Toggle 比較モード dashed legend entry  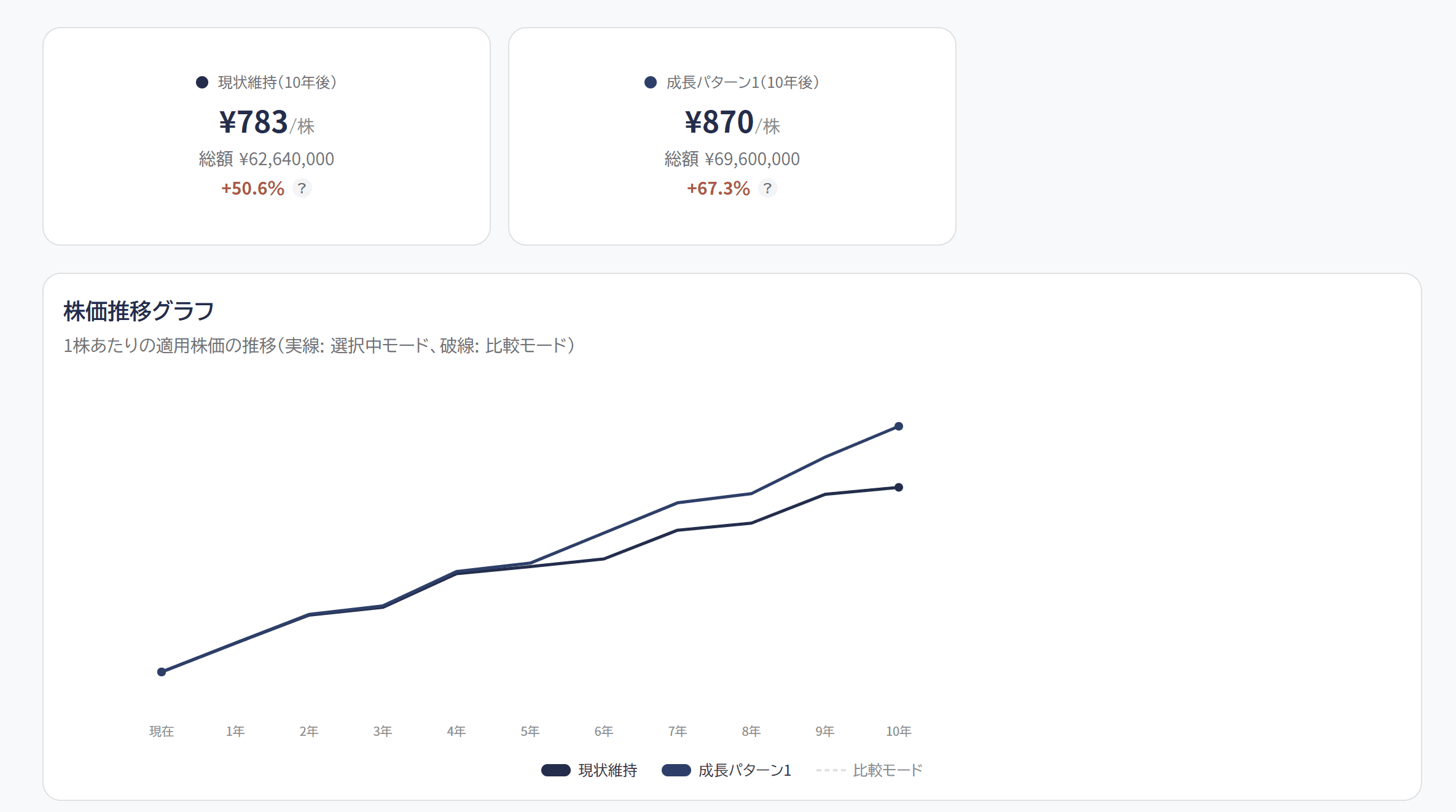869,770
